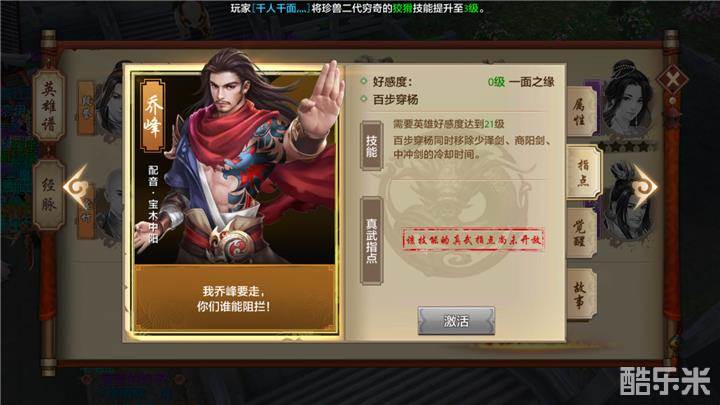720x405 pixels.
Task: Switch to the 属性 tab
Action: pos(580,112)
